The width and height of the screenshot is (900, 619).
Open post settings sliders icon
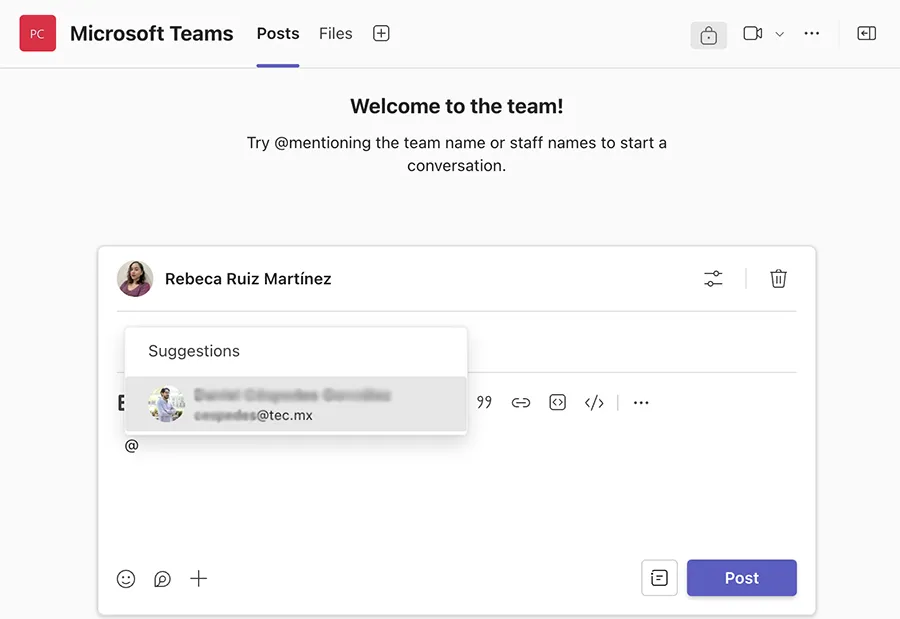(713, 279)
